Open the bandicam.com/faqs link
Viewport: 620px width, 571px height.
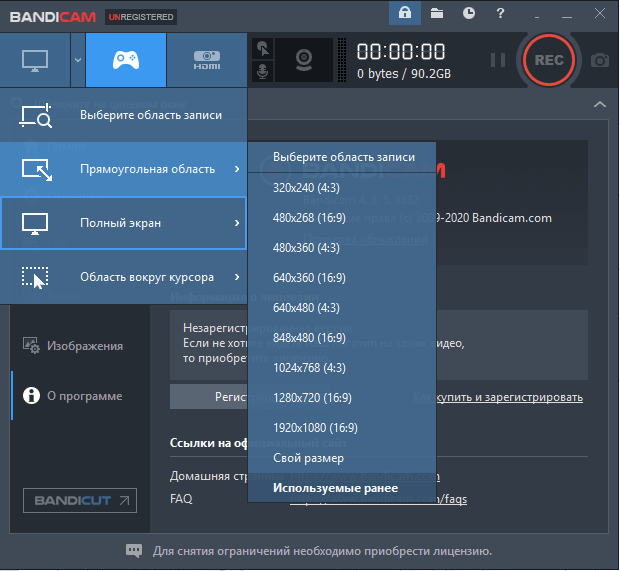tap(378, 499)
